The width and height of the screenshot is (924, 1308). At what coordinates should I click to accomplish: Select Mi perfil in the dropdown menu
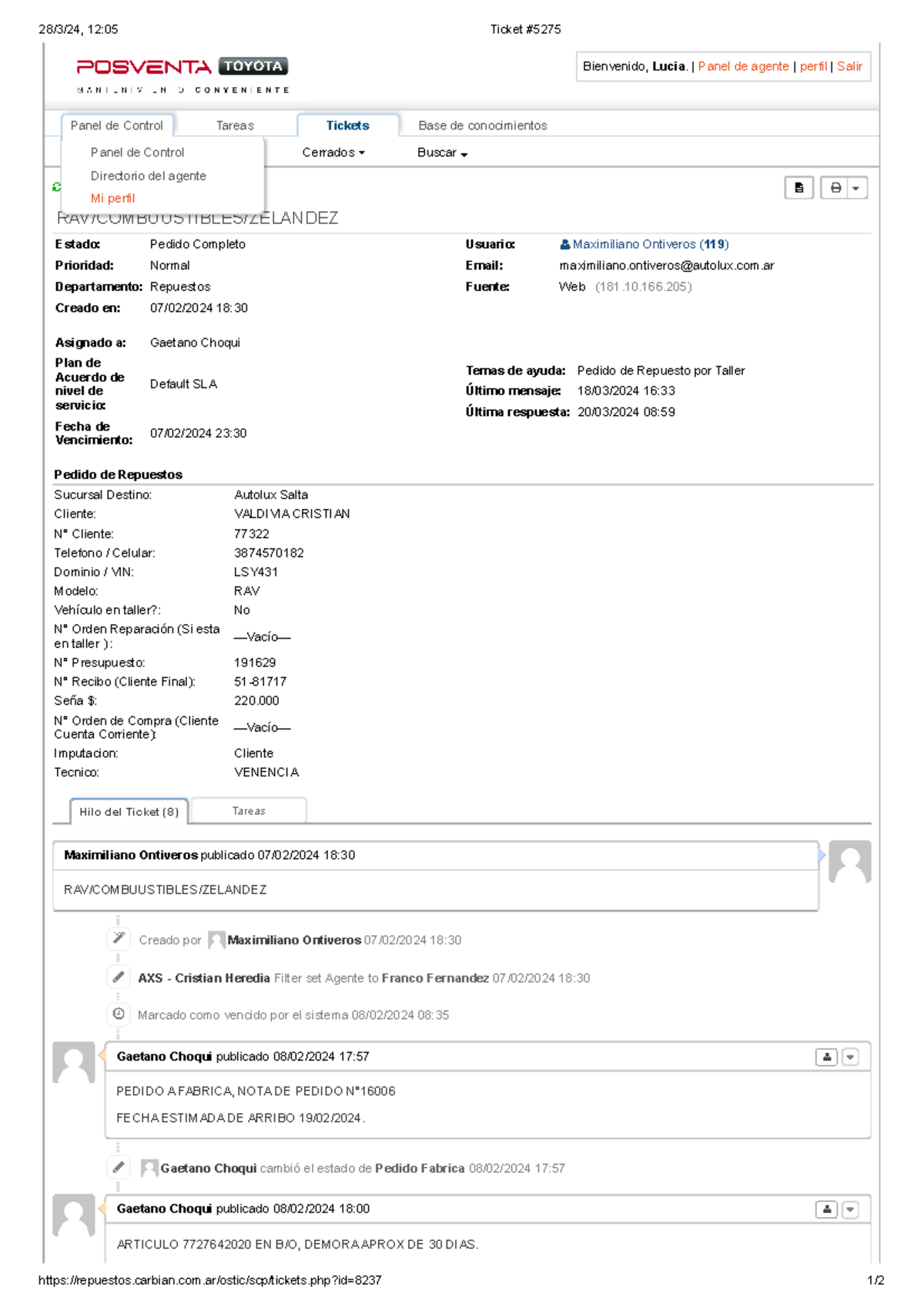(112, 198)
